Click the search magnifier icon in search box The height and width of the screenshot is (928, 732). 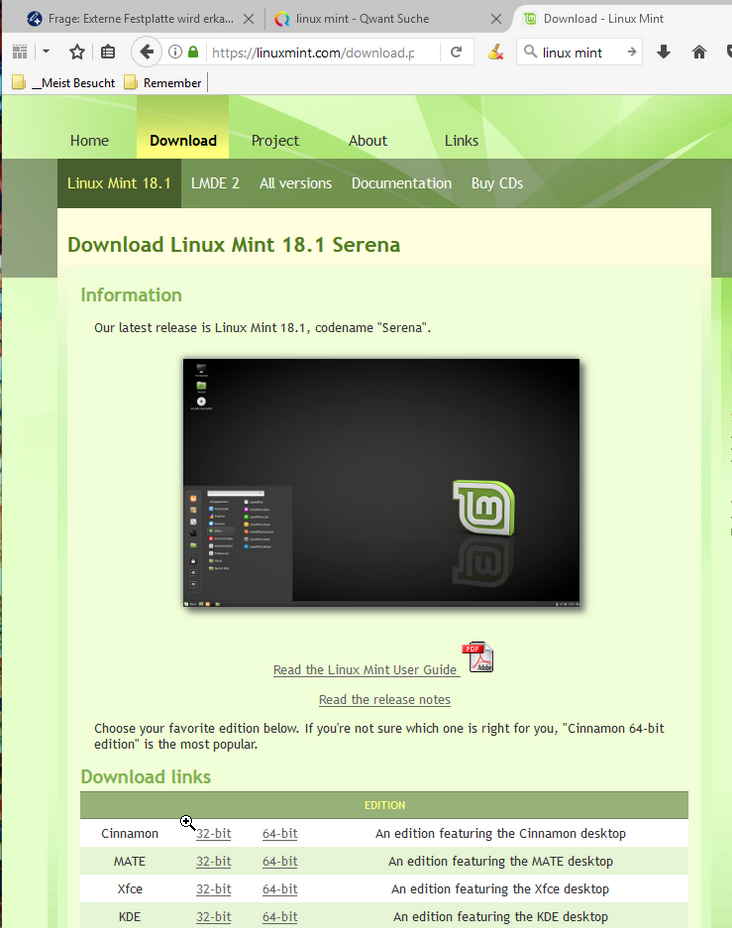click(531, 52)
